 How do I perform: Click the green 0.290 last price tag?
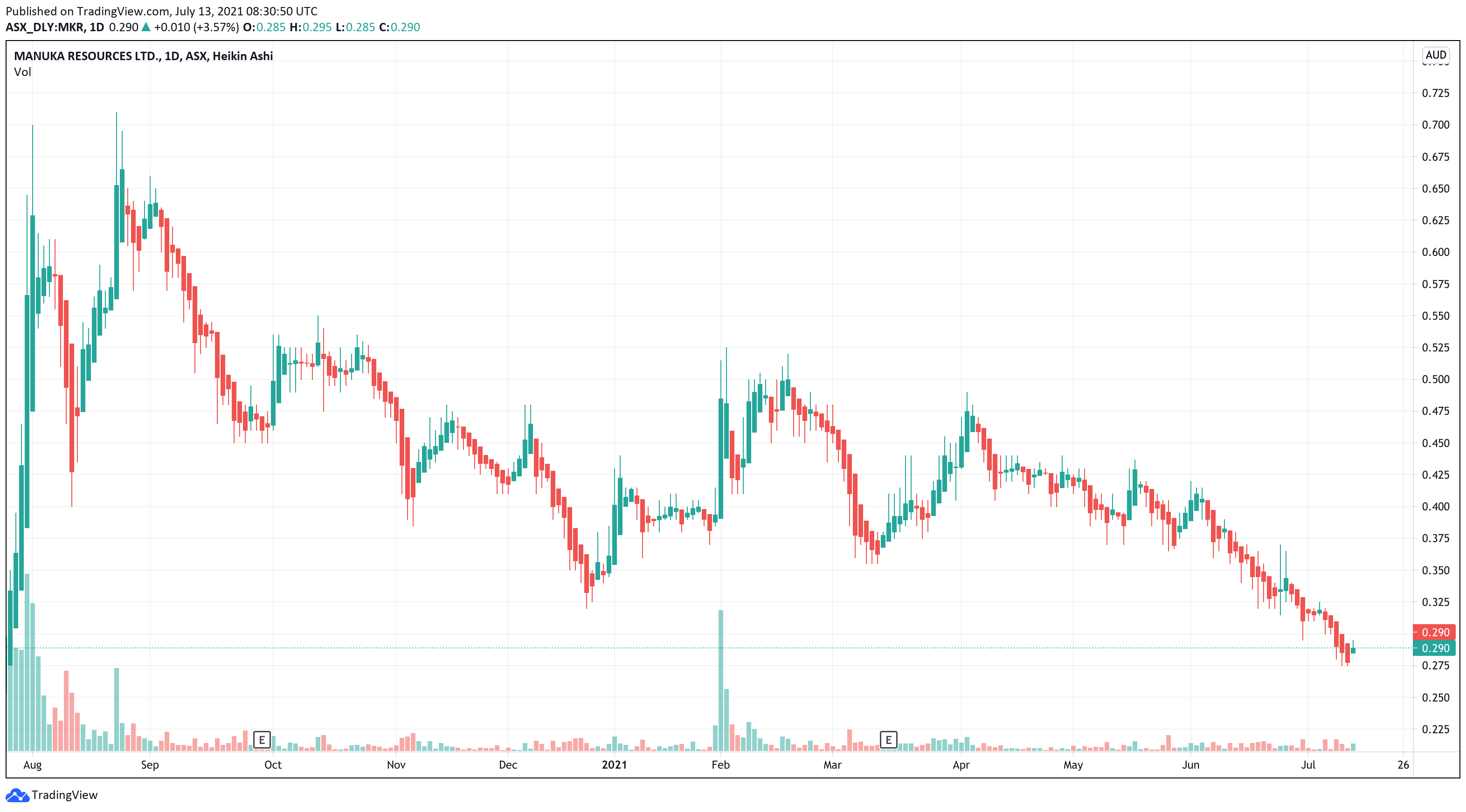(x=1434, y=648)
